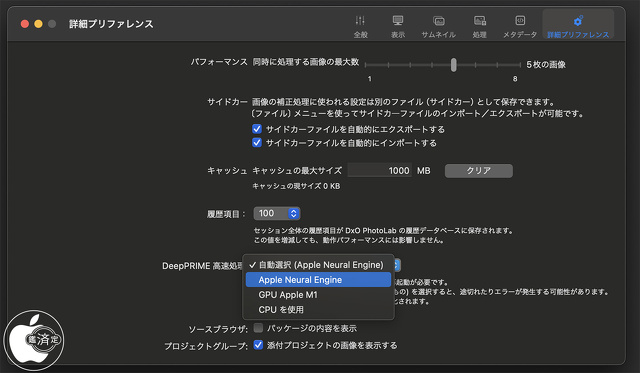Click the cache maximum size field showing 1000
The height and width of the screenshot is (373, 640).
[379, 171]
